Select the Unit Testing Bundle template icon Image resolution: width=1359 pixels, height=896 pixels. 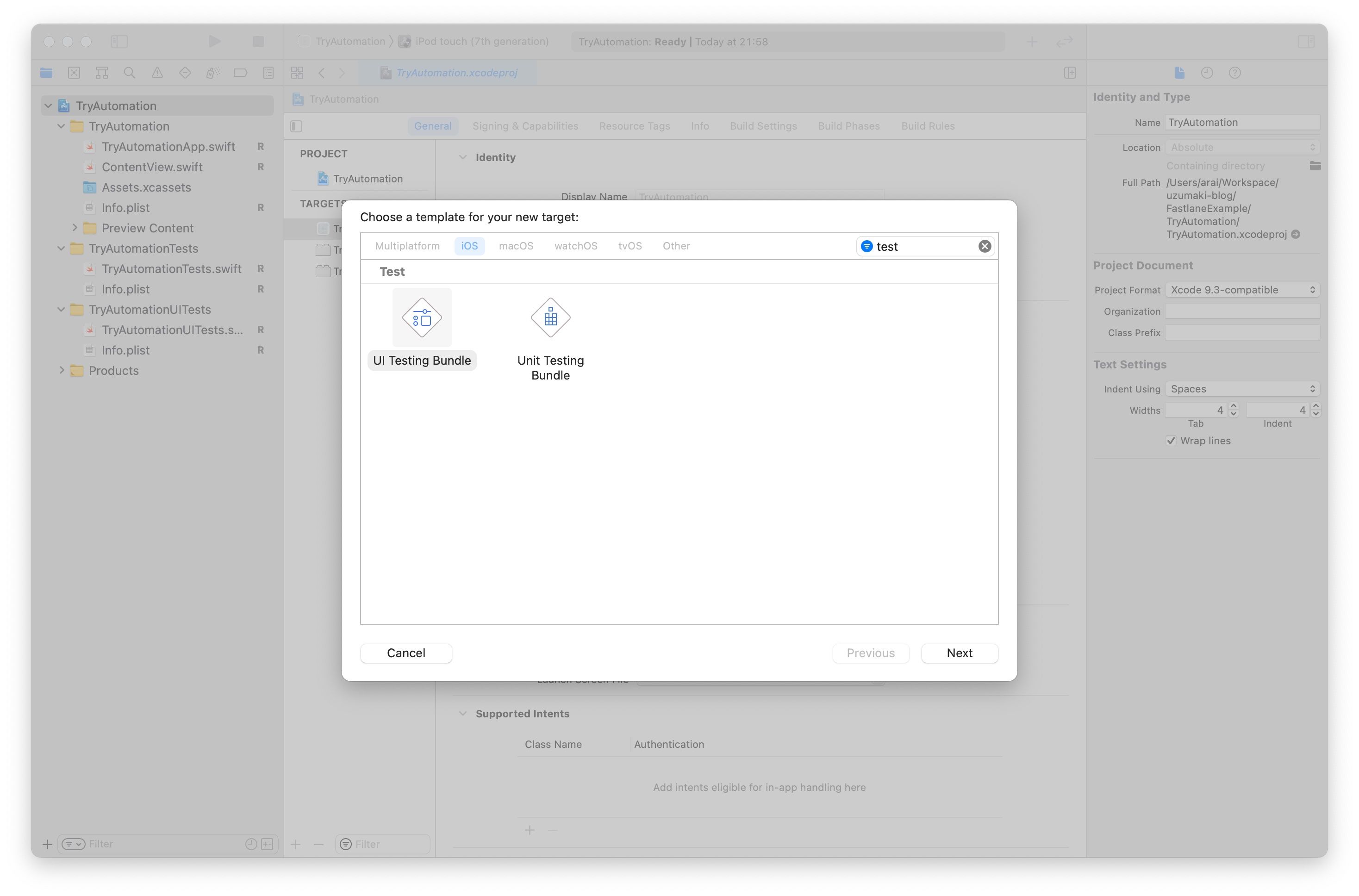pos(550,317)
